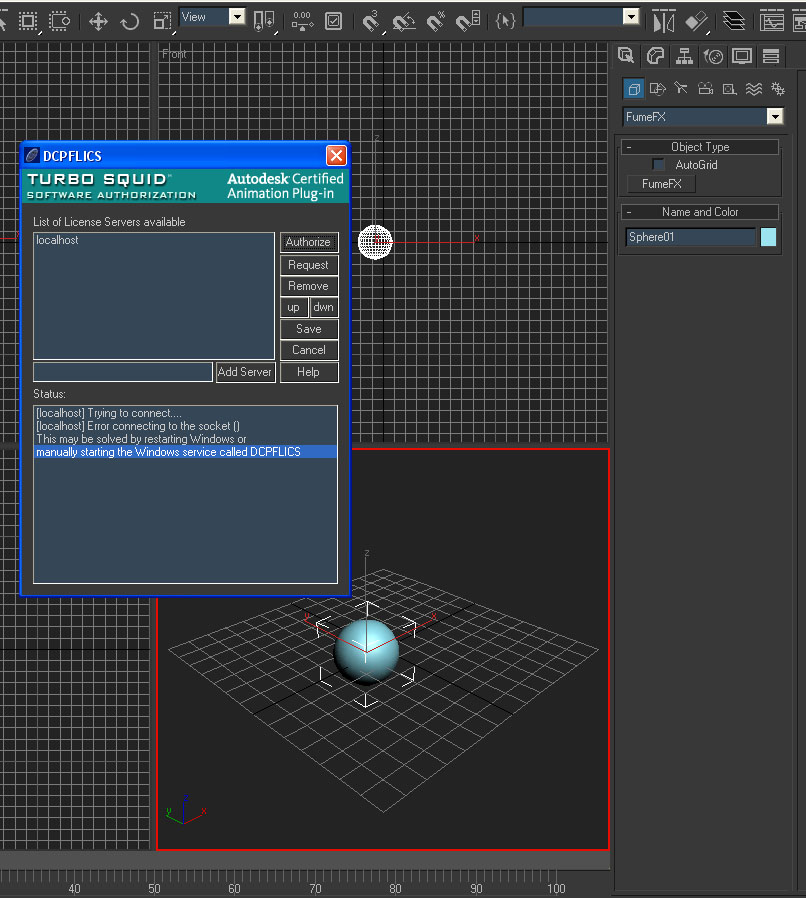Select the Geometry create category
This screenshot has height=898, width=806.
coord(634,89)
